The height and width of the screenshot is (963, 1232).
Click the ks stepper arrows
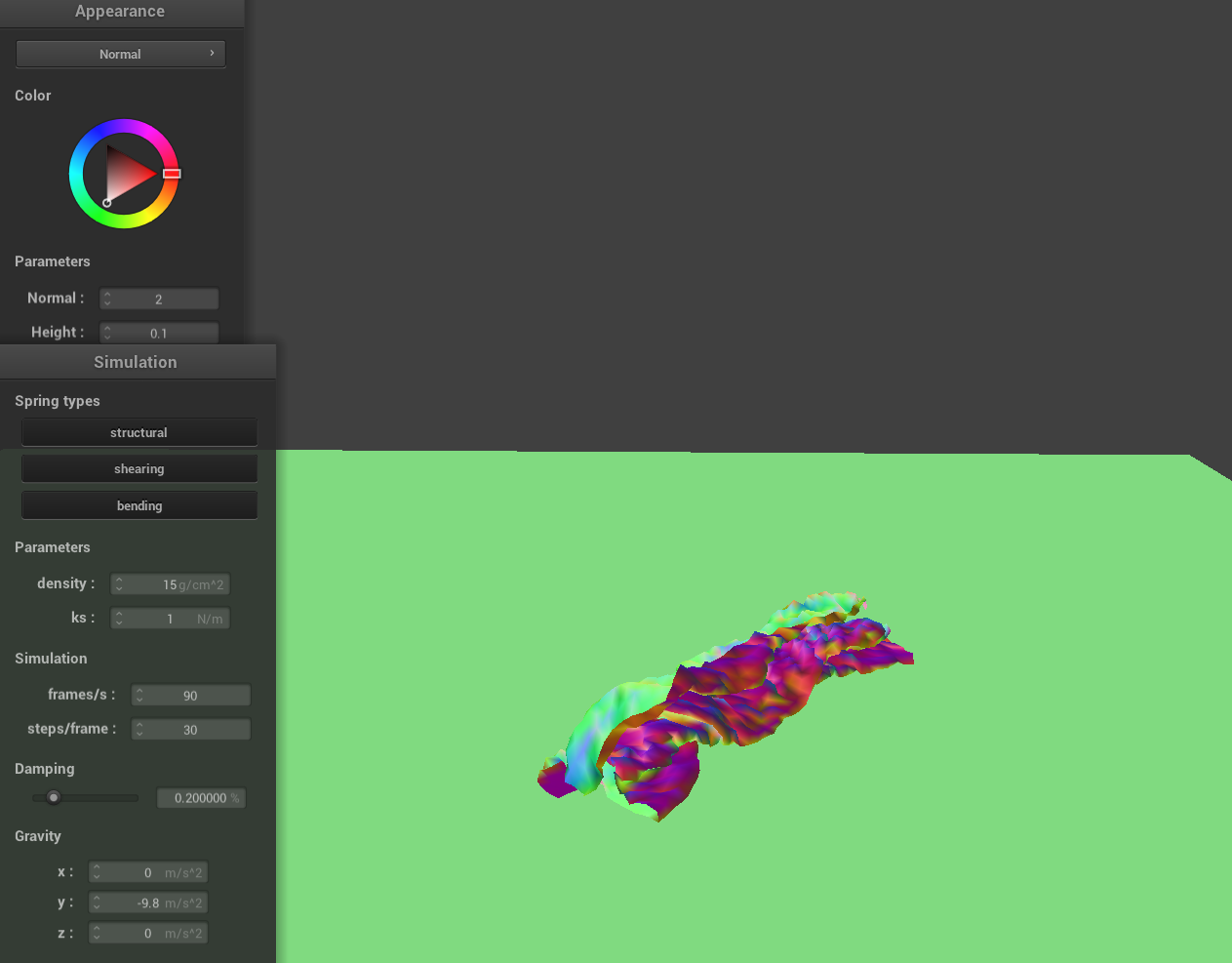coord(119,619)
